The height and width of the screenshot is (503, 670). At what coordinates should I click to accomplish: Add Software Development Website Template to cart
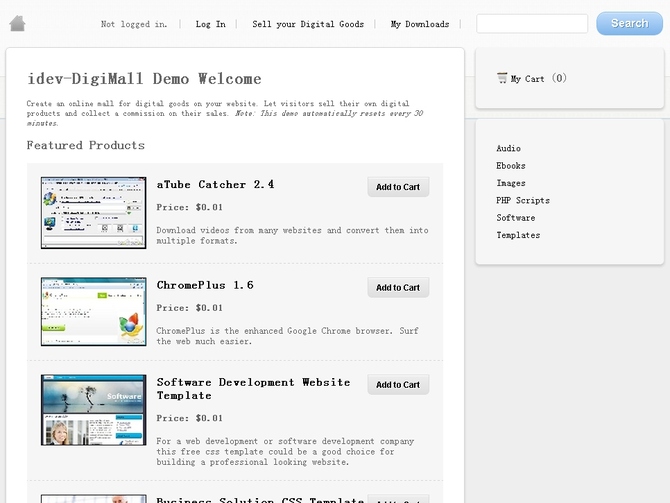[398, 385]
